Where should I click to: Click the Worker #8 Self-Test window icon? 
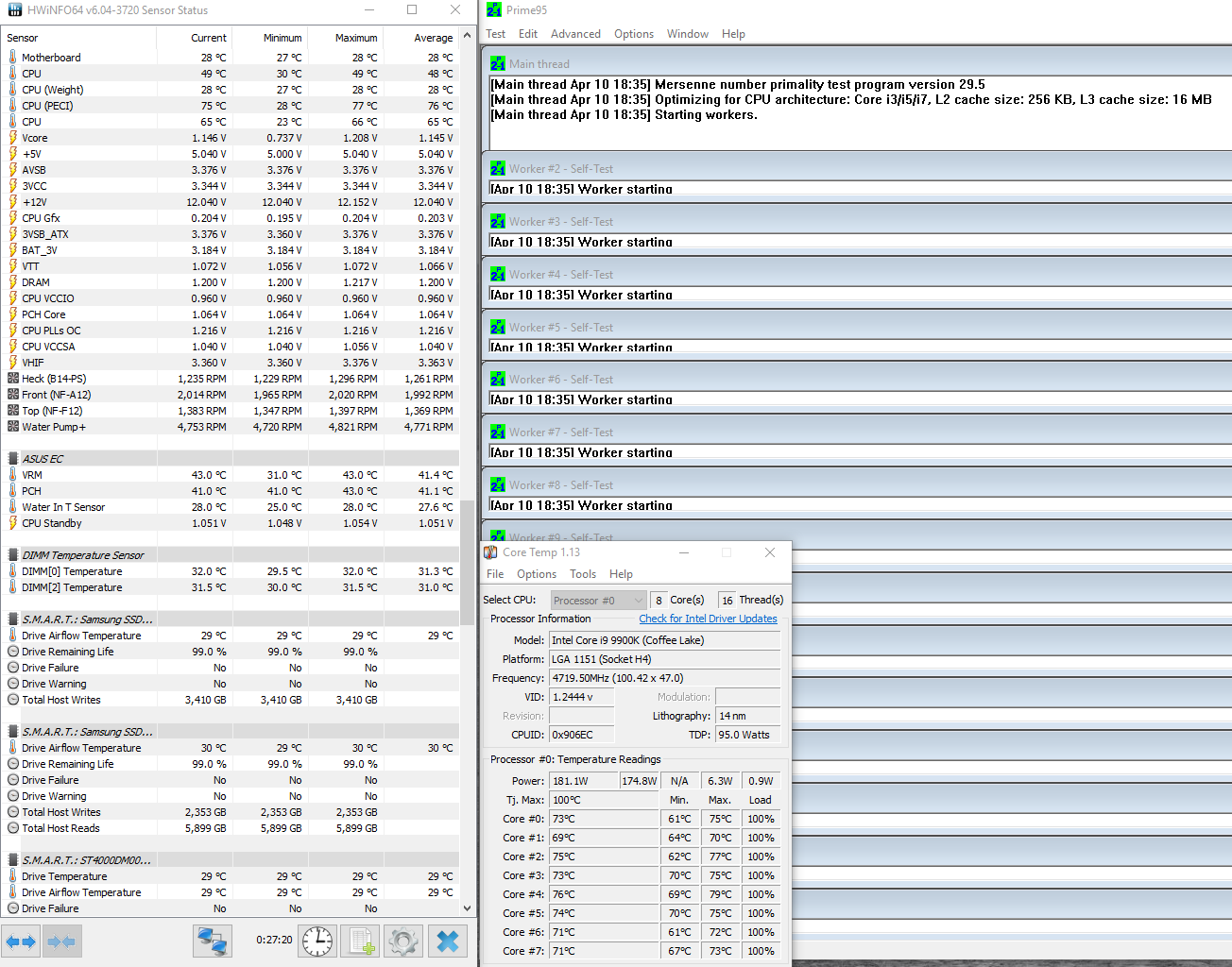pos(498,485)
